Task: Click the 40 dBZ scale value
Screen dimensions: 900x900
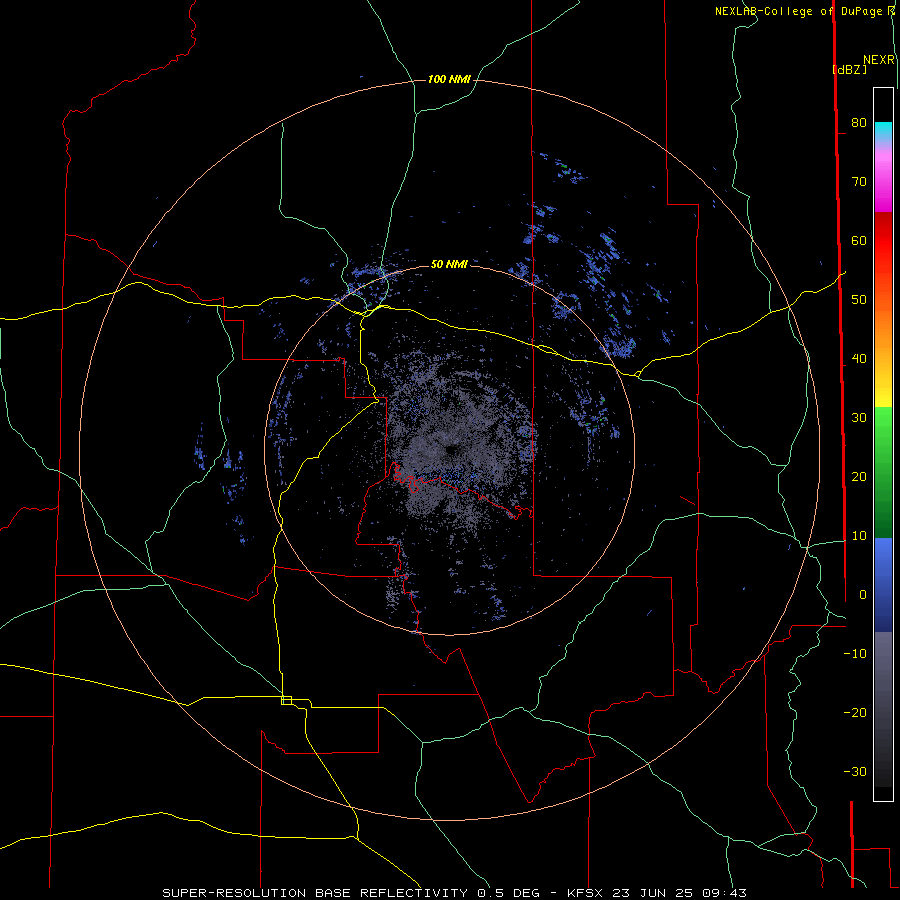Action: pyautogui.click(x=859, y=359)
